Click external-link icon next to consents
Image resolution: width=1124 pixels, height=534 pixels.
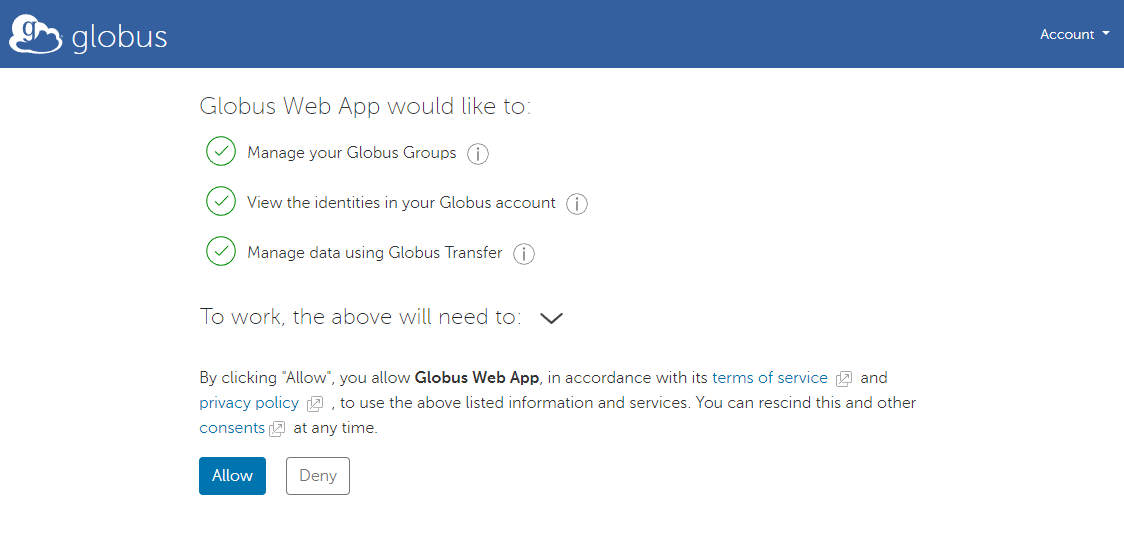(x=277, y=429)
